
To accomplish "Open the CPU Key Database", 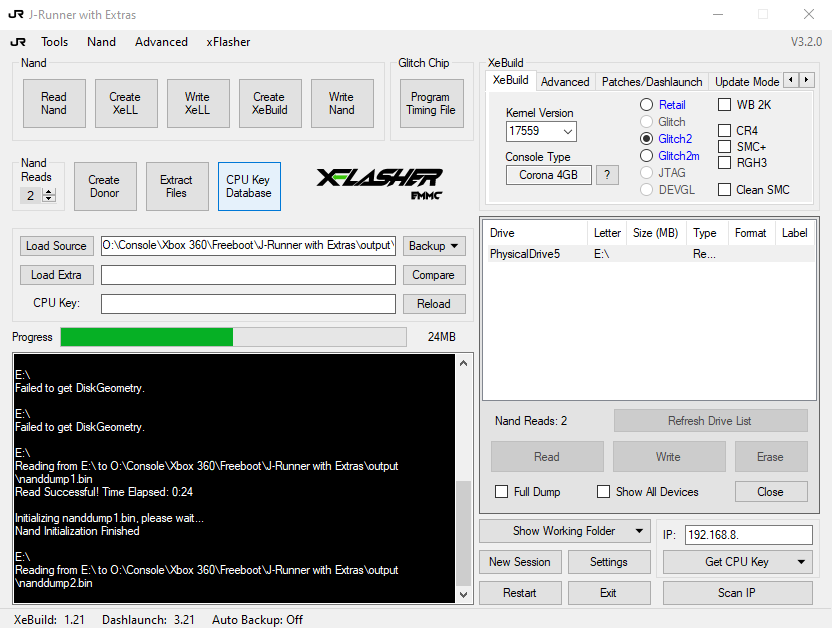I will (x=249, y=186).
